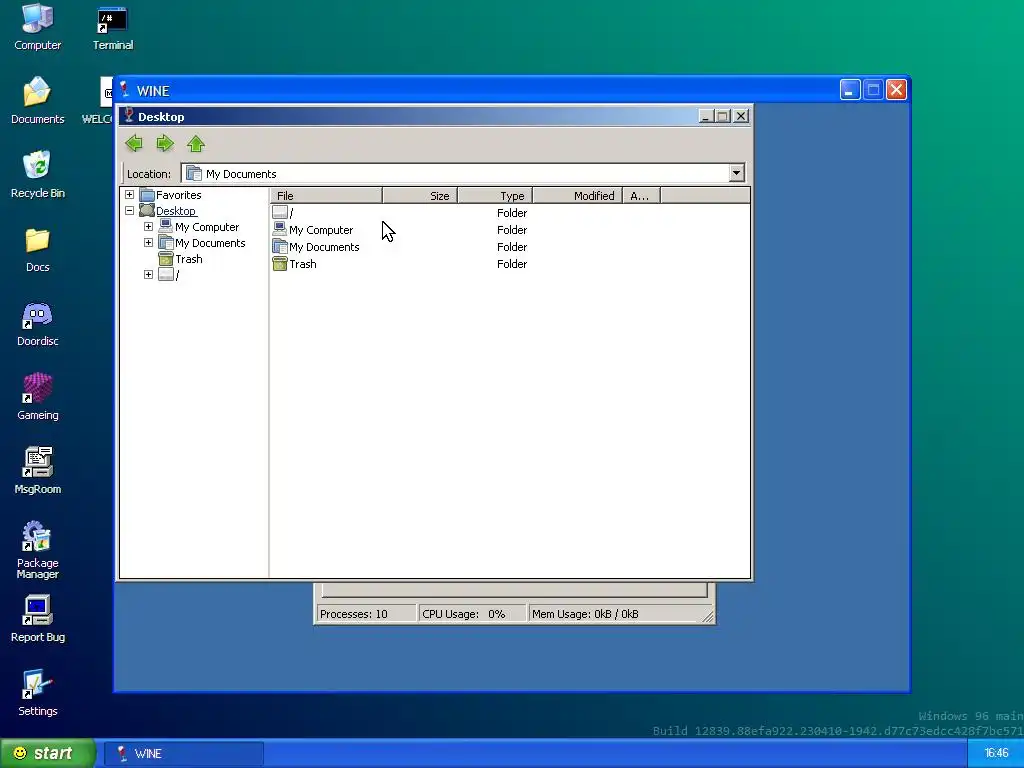The width and height of the screenshot is (1024, 768).
Task: Close the Desktop explorer window
Action: tap(741, 116)
